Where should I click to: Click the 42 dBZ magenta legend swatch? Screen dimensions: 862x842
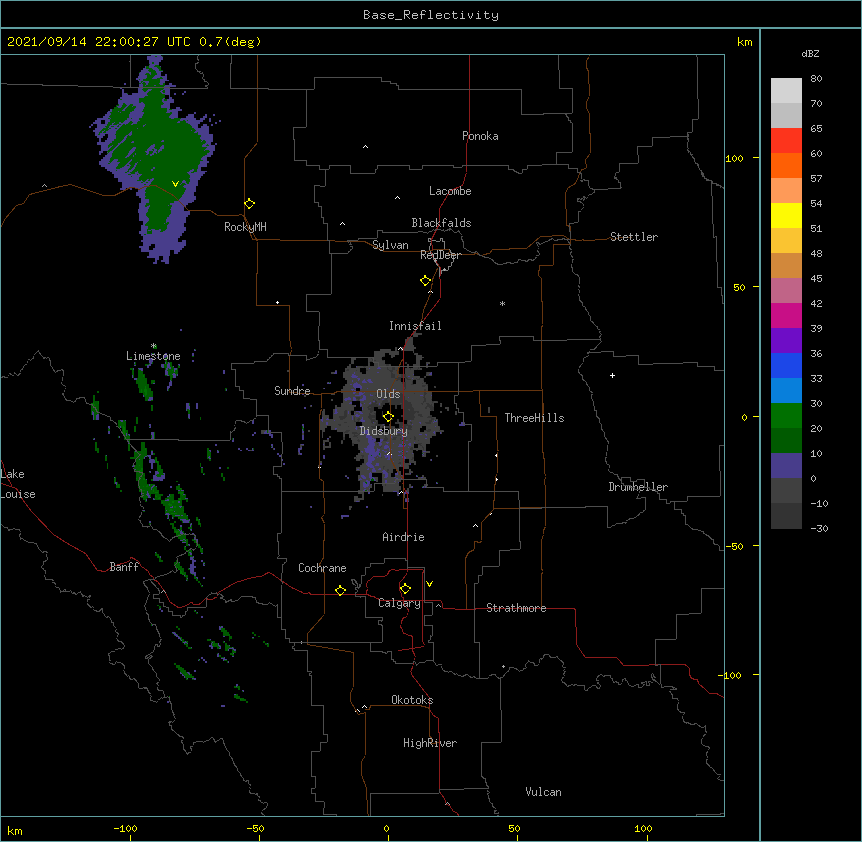click(786, 315)
